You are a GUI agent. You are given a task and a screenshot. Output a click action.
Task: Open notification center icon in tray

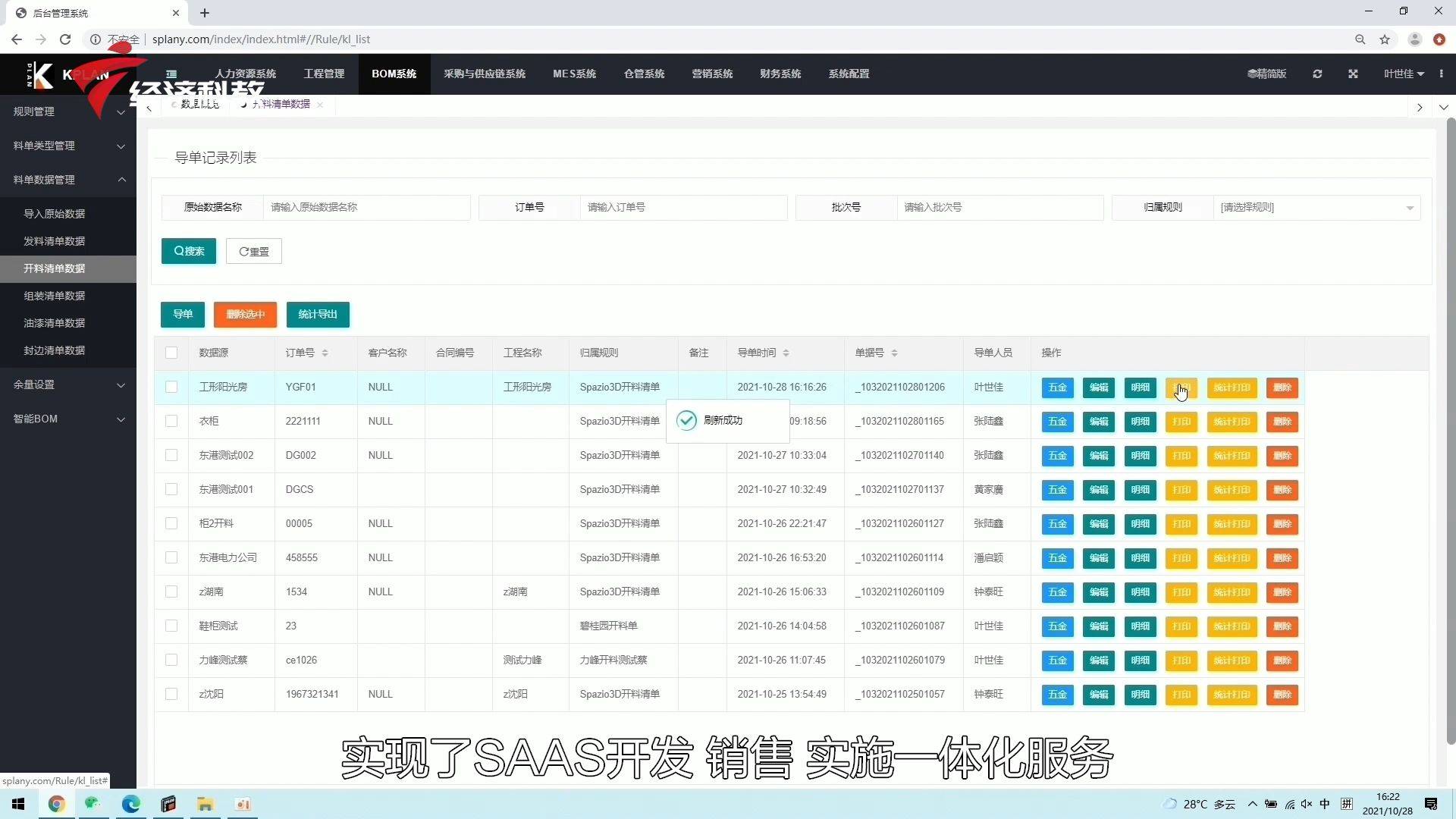[x=1431, y=804]
